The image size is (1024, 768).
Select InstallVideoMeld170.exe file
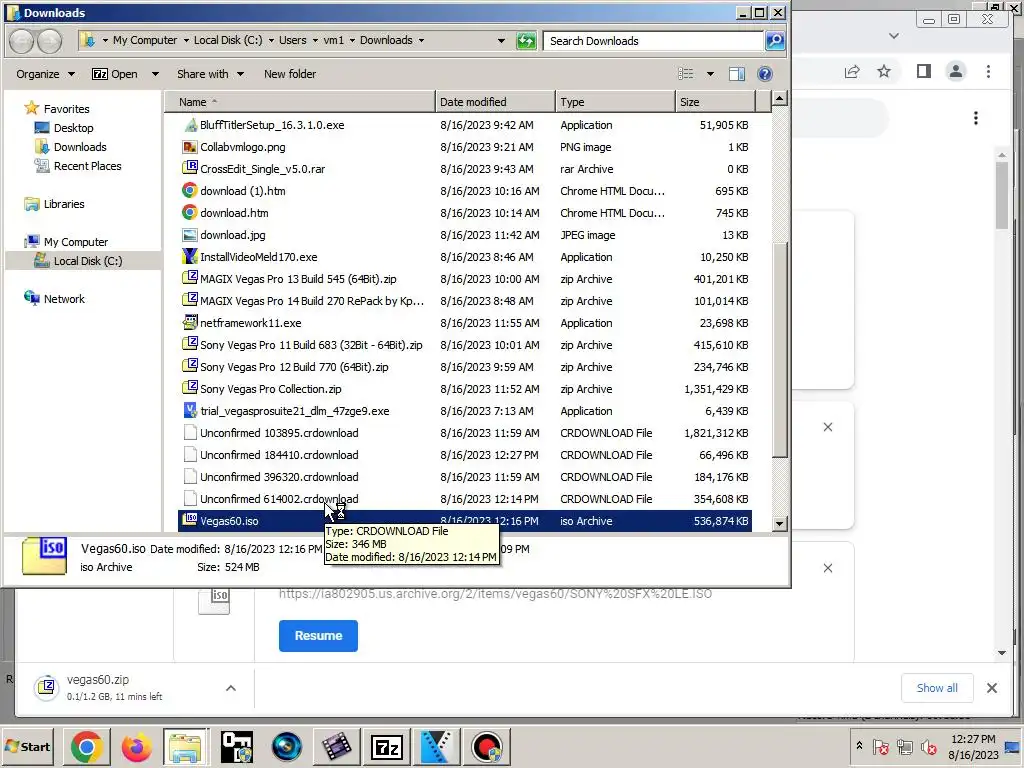pyautogui.click(x=258, y=257)
